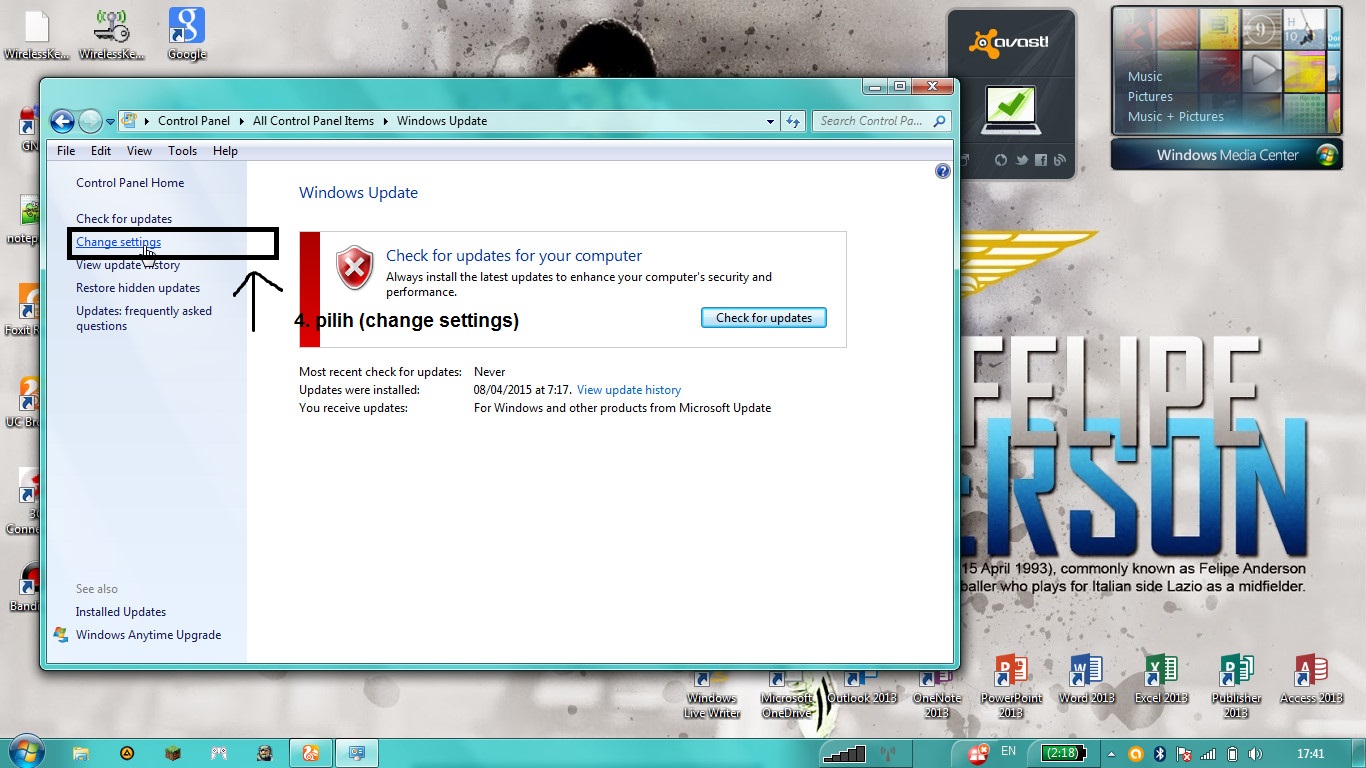1366x768 pixels.
Task: Click the avast! gadget logo
Action: (1009, 42)
